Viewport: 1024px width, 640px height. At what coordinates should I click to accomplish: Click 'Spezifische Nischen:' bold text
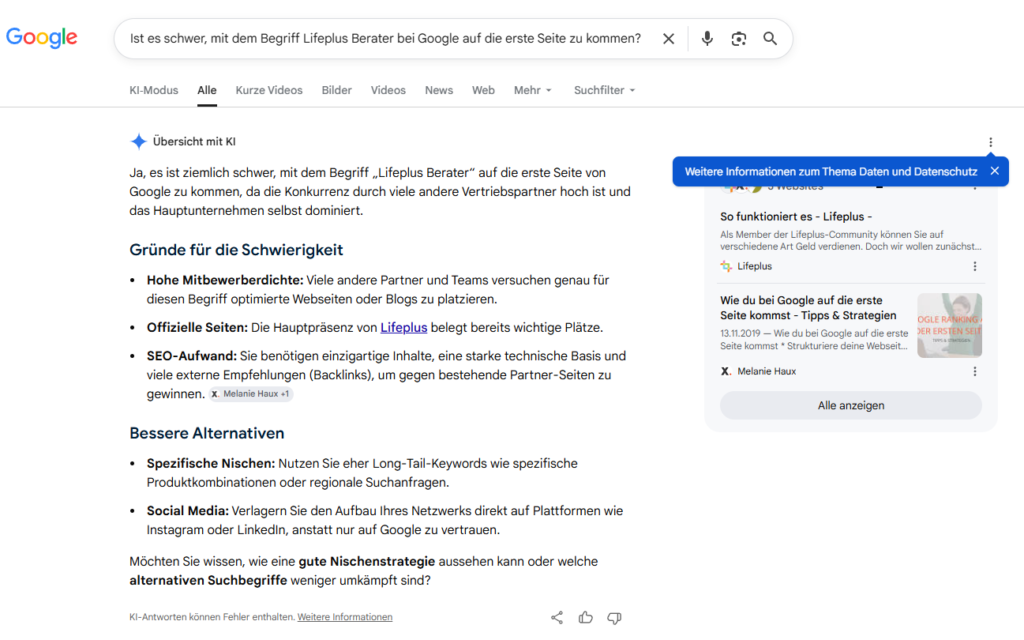(211, 464)
